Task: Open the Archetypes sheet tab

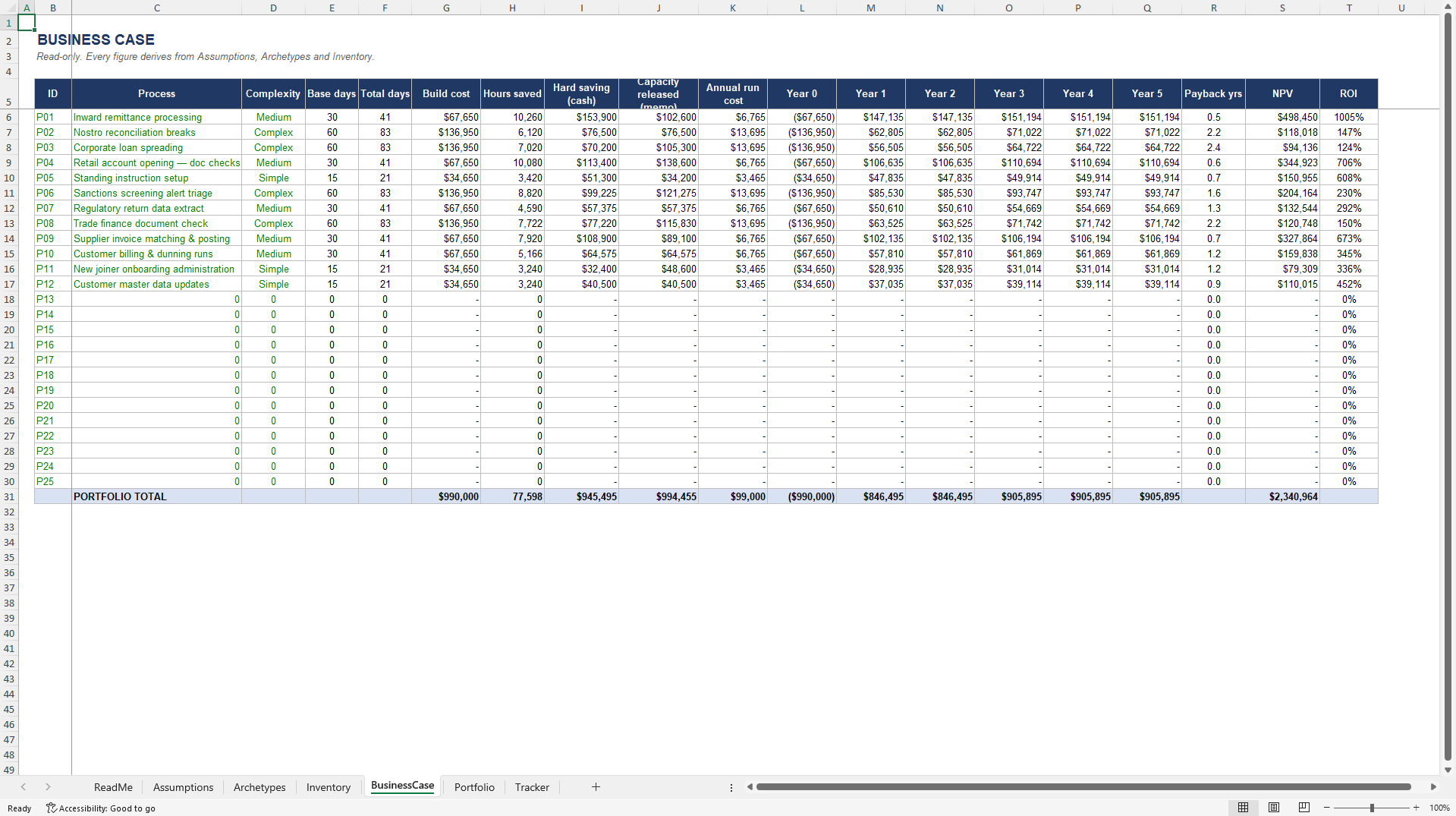Action: [x=259, y=787]
